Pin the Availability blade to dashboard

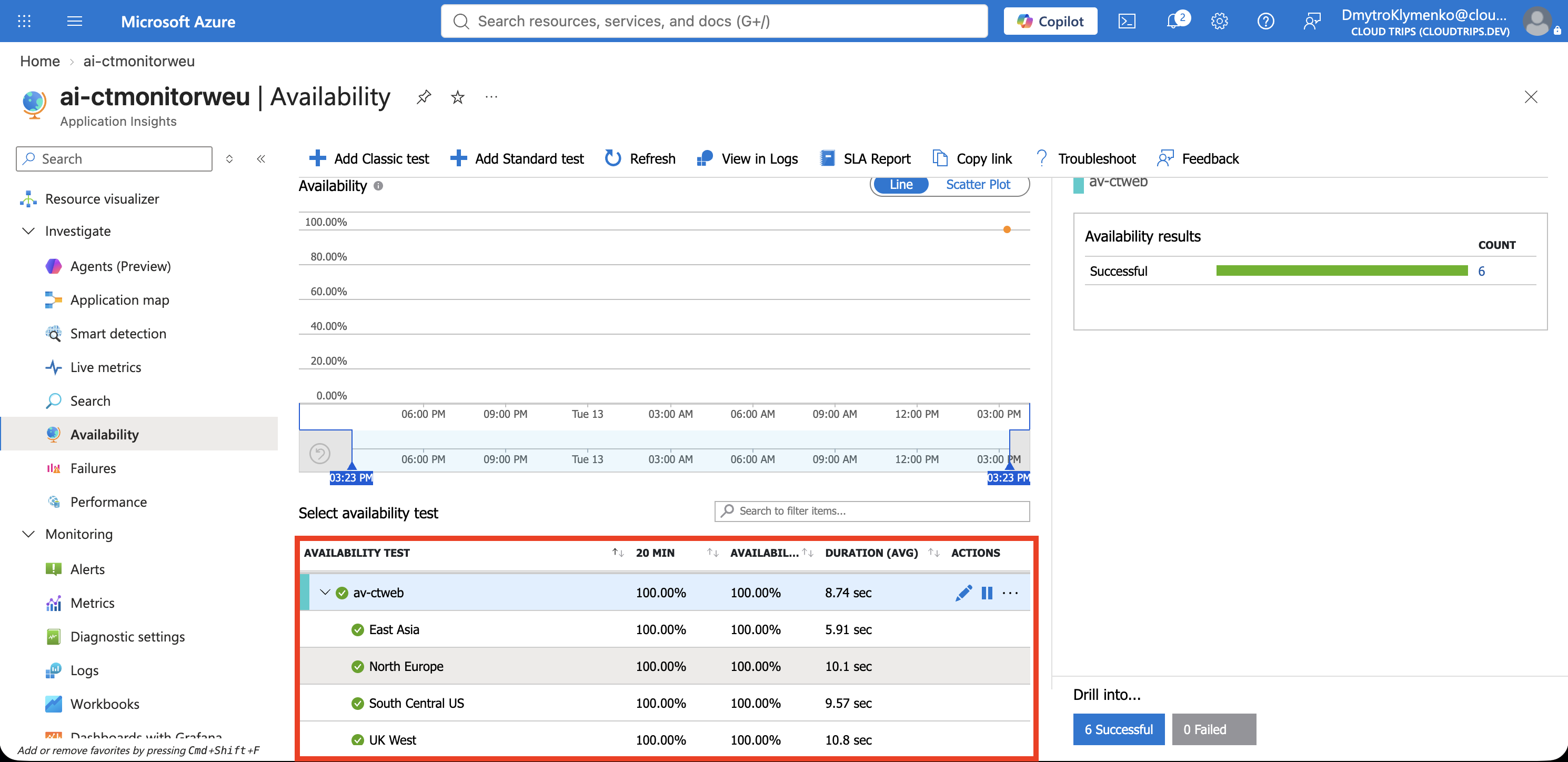point(424,97)
